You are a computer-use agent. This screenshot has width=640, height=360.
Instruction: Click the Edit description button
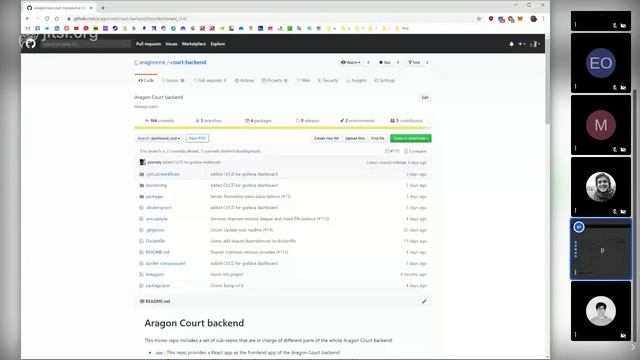pyautogui.click(x=424, y=98)
